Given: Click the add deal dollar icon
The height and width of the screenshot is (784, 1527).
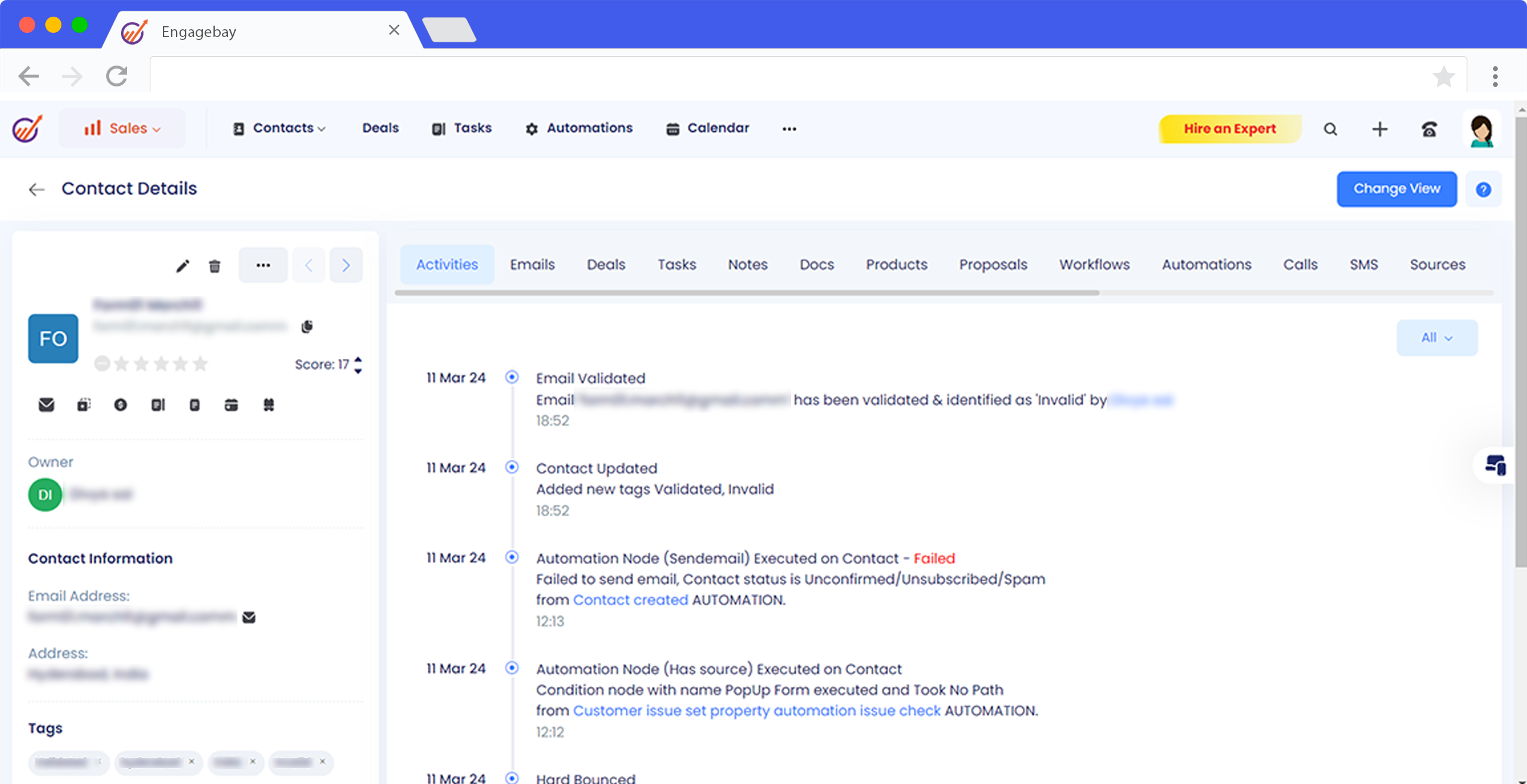Looking at the screenshot, I should tap(120, 405).
